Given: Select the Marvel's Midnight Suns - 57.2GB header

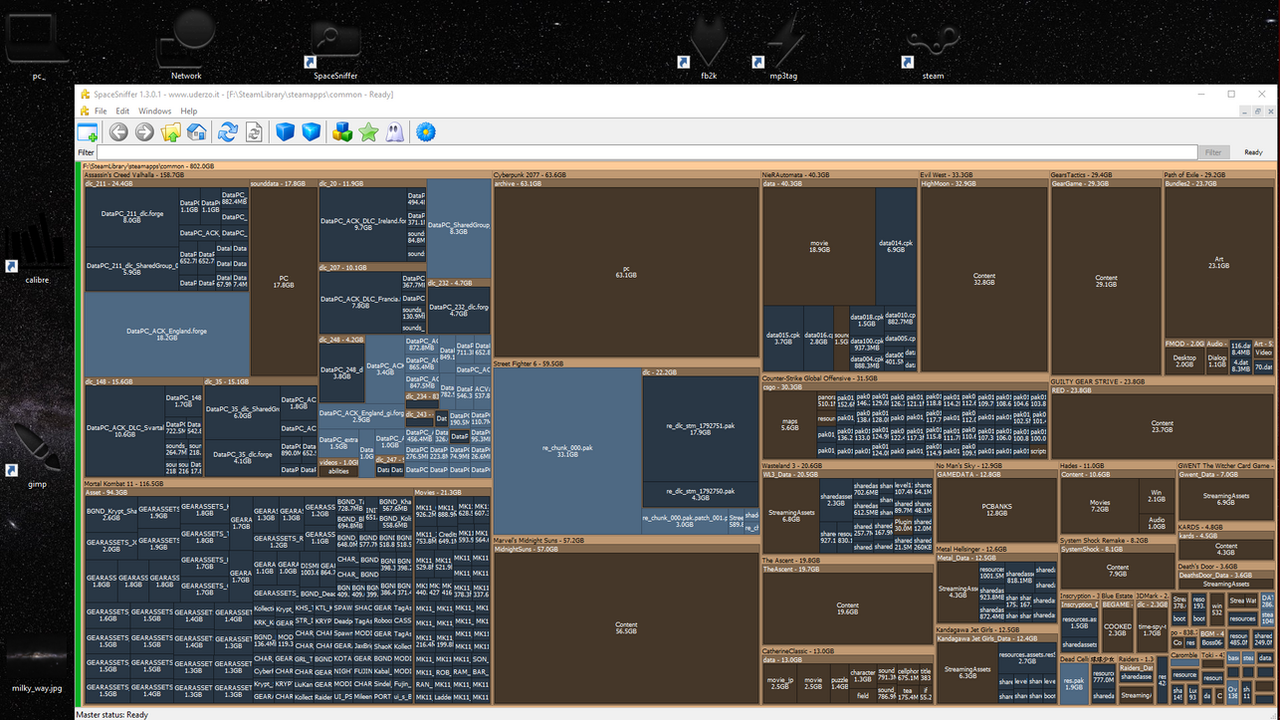Looking at the screenshot, I should tap(626, 540).
